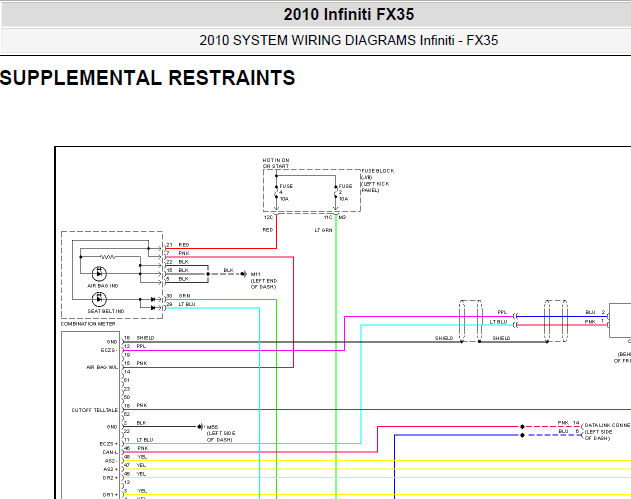Click the 'HOT IN ON OR START' label
The height and width of the screenshot is (499, 631).
click(276, 163)
